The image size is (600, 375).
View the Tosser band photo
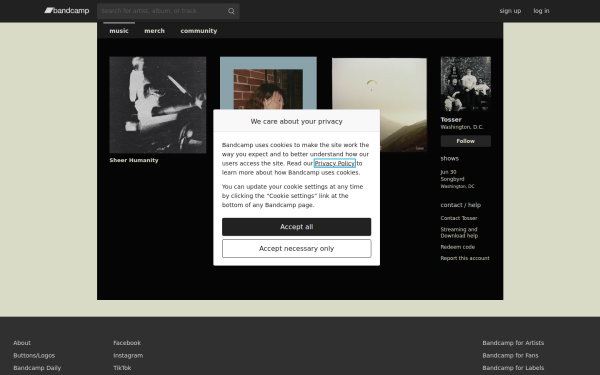tap(466, 84)
